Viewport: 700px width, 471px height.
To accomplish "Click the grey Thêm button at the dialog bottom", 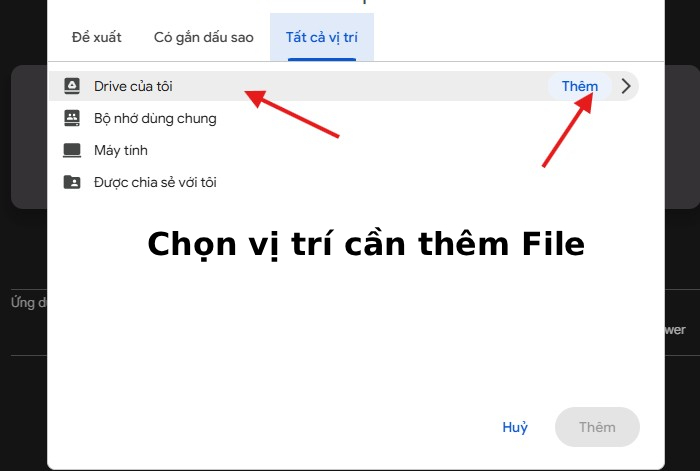I will [x=597, y=427].
